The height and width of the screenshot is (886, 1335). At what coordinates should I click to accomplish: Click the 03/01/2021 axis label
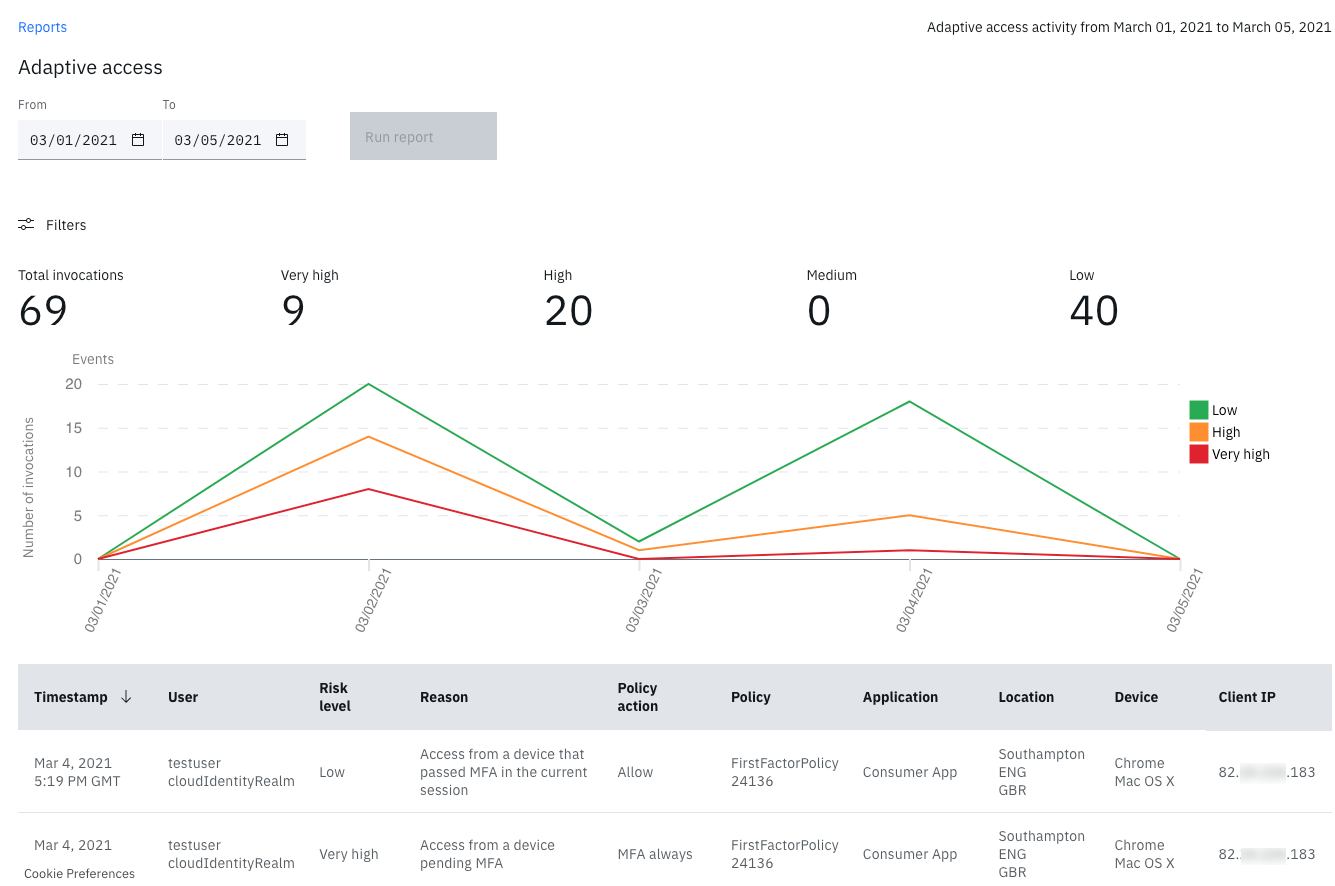pyautogui.click(x=103, y=600)
